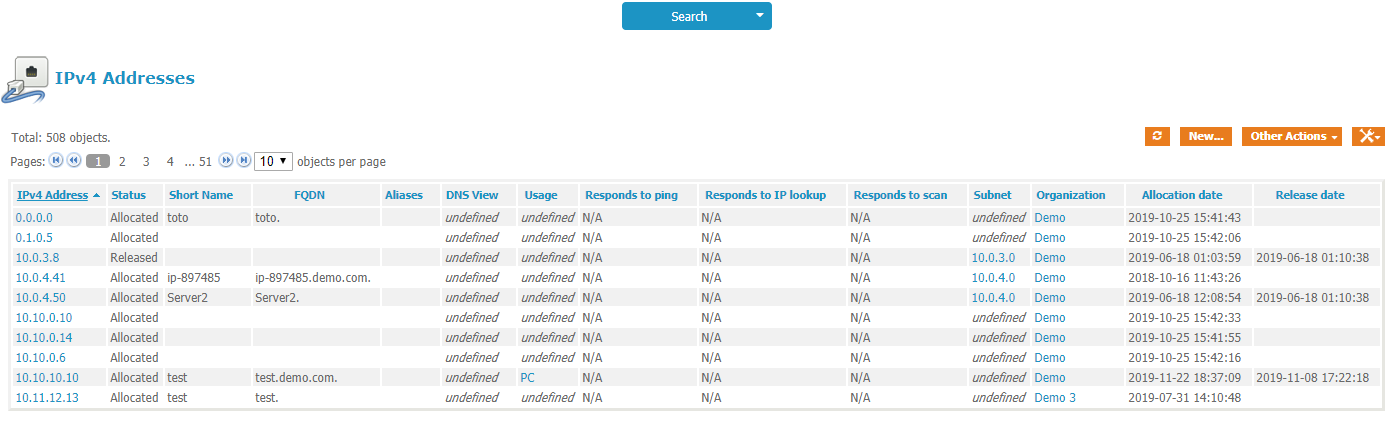The image size is (1389, 421).
Task: Go to page 3
Action: tap(146, 161)
